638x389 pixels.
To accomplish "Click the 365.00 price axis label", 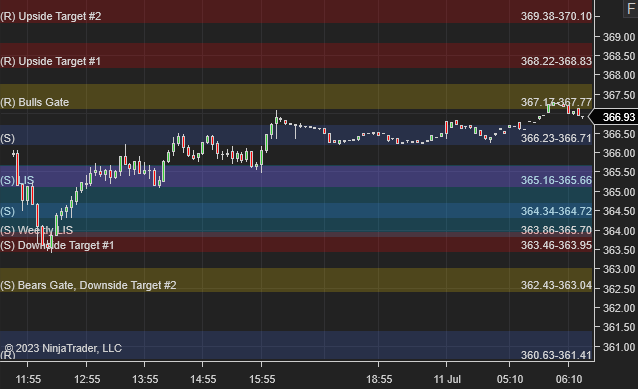I will point(618,192).
